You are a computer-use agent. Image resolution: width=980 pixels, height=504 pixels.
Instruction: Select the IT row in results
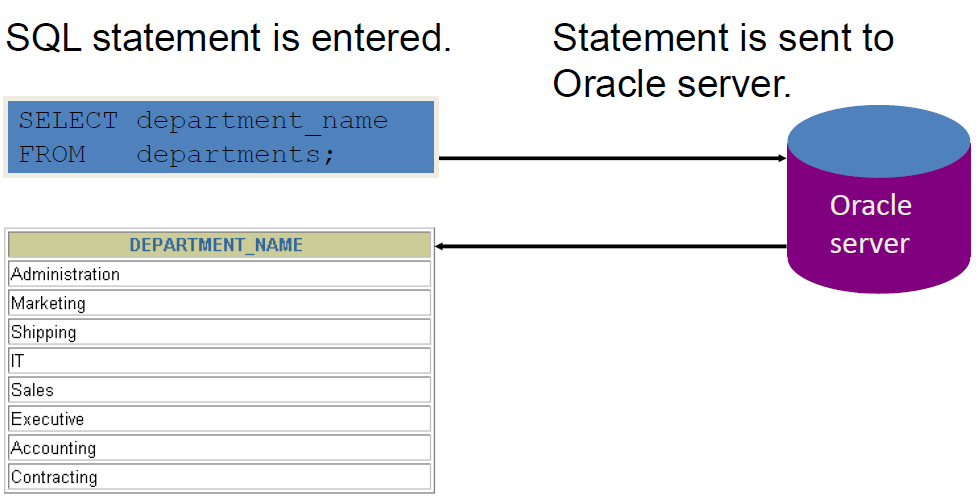pos(219,361)
